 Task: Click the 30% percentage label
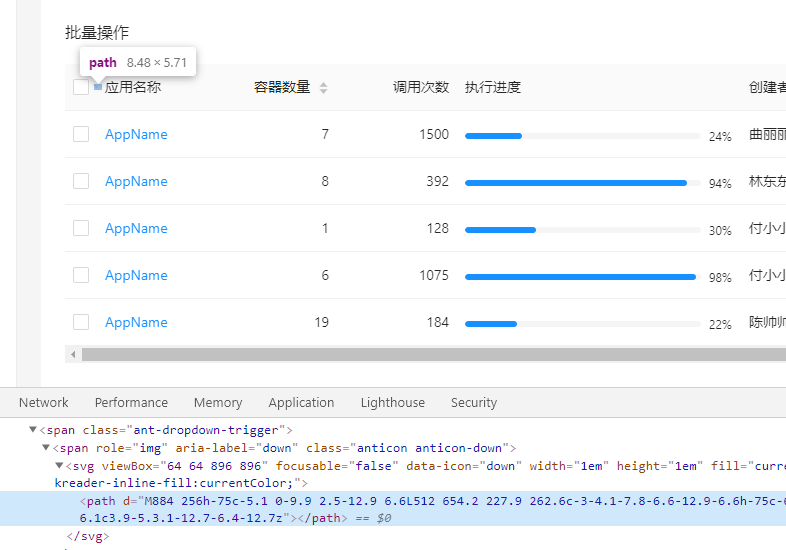coord(720,231)
